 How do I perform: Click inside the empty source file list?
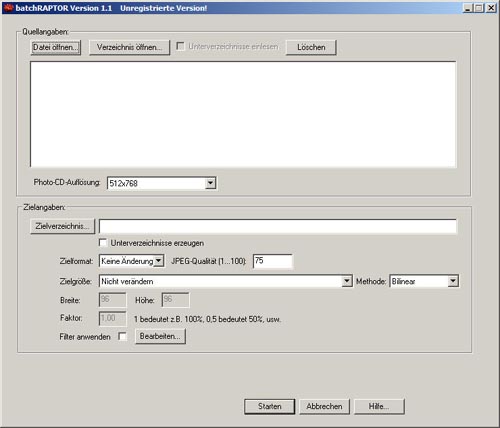(x=243, y=114)
